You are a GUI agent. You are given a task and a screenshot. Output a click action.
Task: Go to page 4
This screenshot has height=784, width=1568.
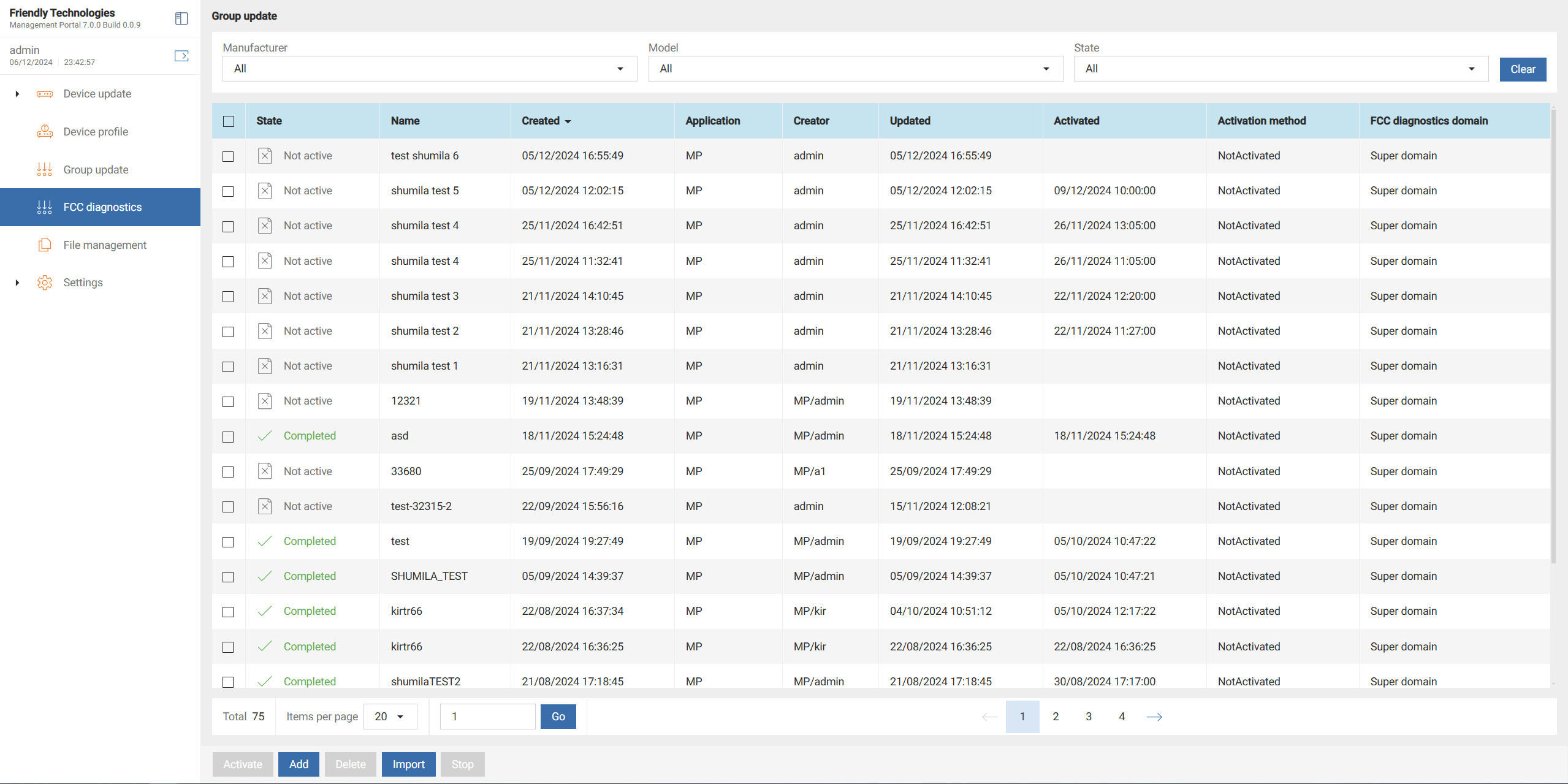1122,717
